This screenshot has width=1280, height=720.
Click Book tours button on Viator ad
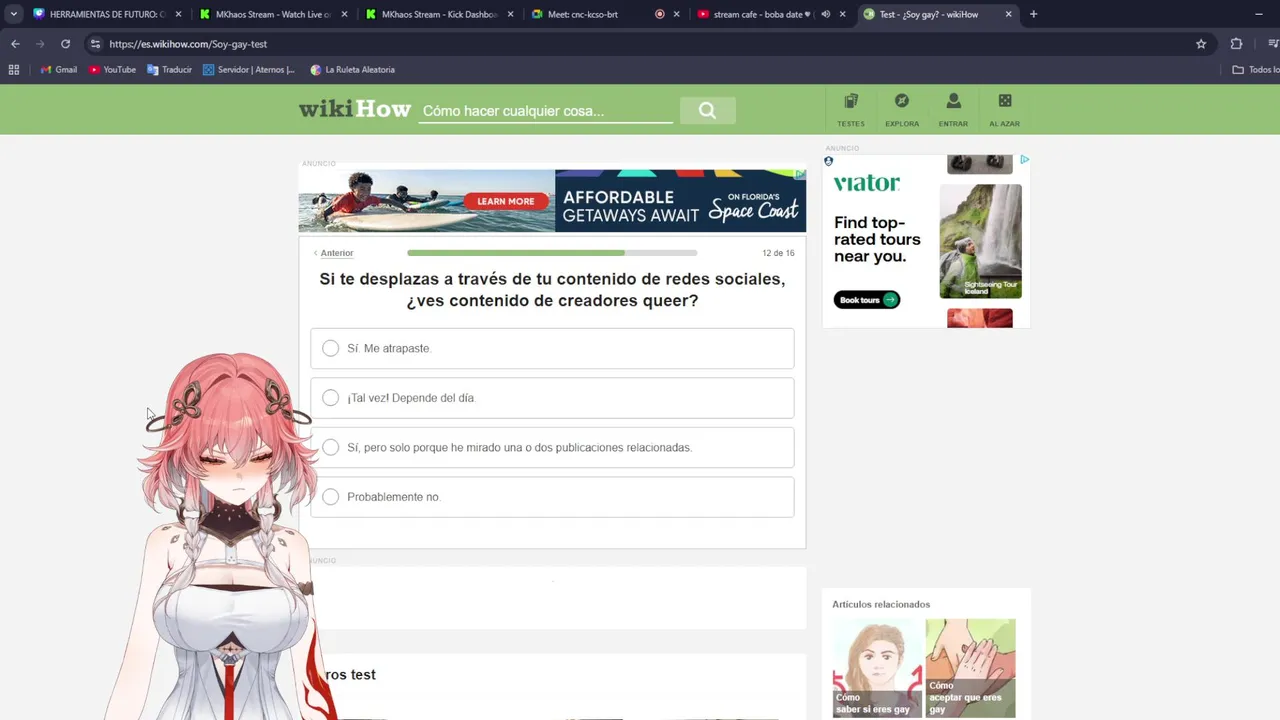pos(867,300)
